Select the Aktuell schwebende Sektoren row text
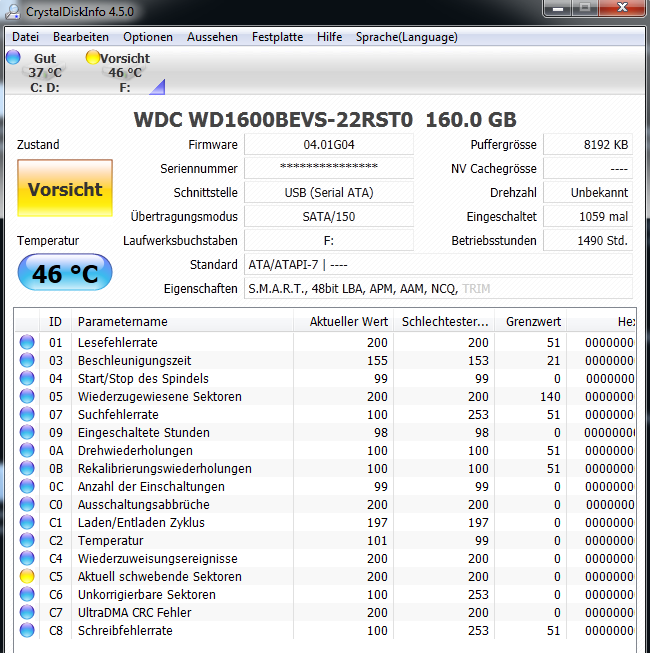This screenshot has width=650, height=653. (x=160, y=576)
